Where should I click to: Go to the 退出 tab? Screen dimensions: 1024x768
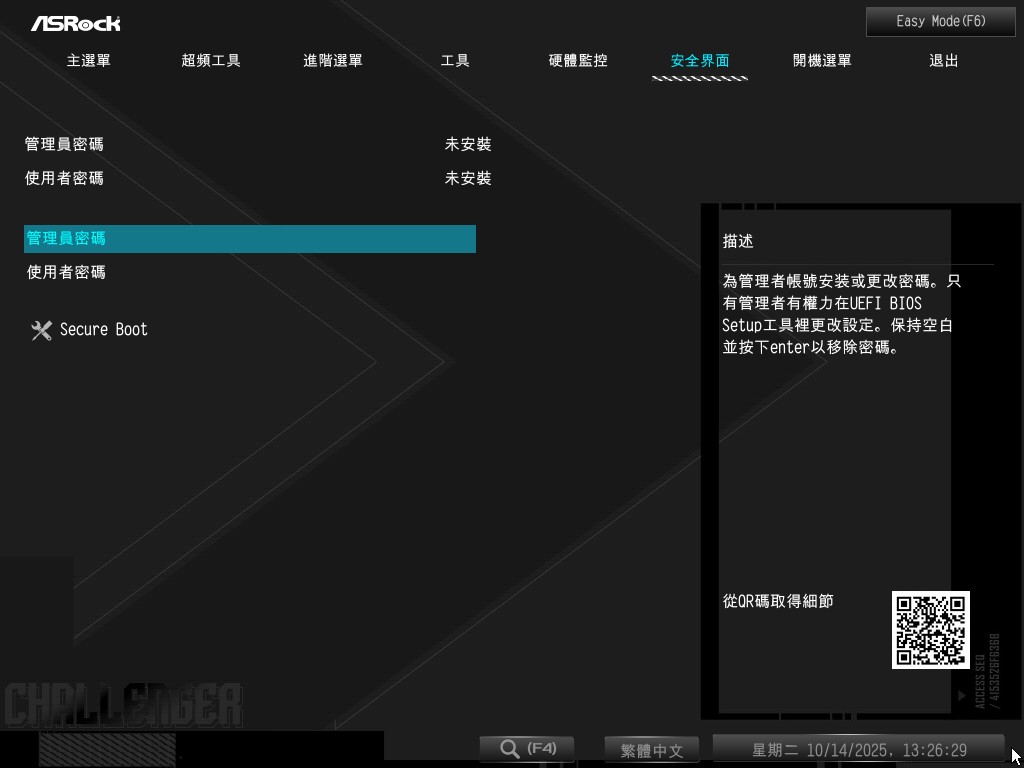tap(944, 61)
